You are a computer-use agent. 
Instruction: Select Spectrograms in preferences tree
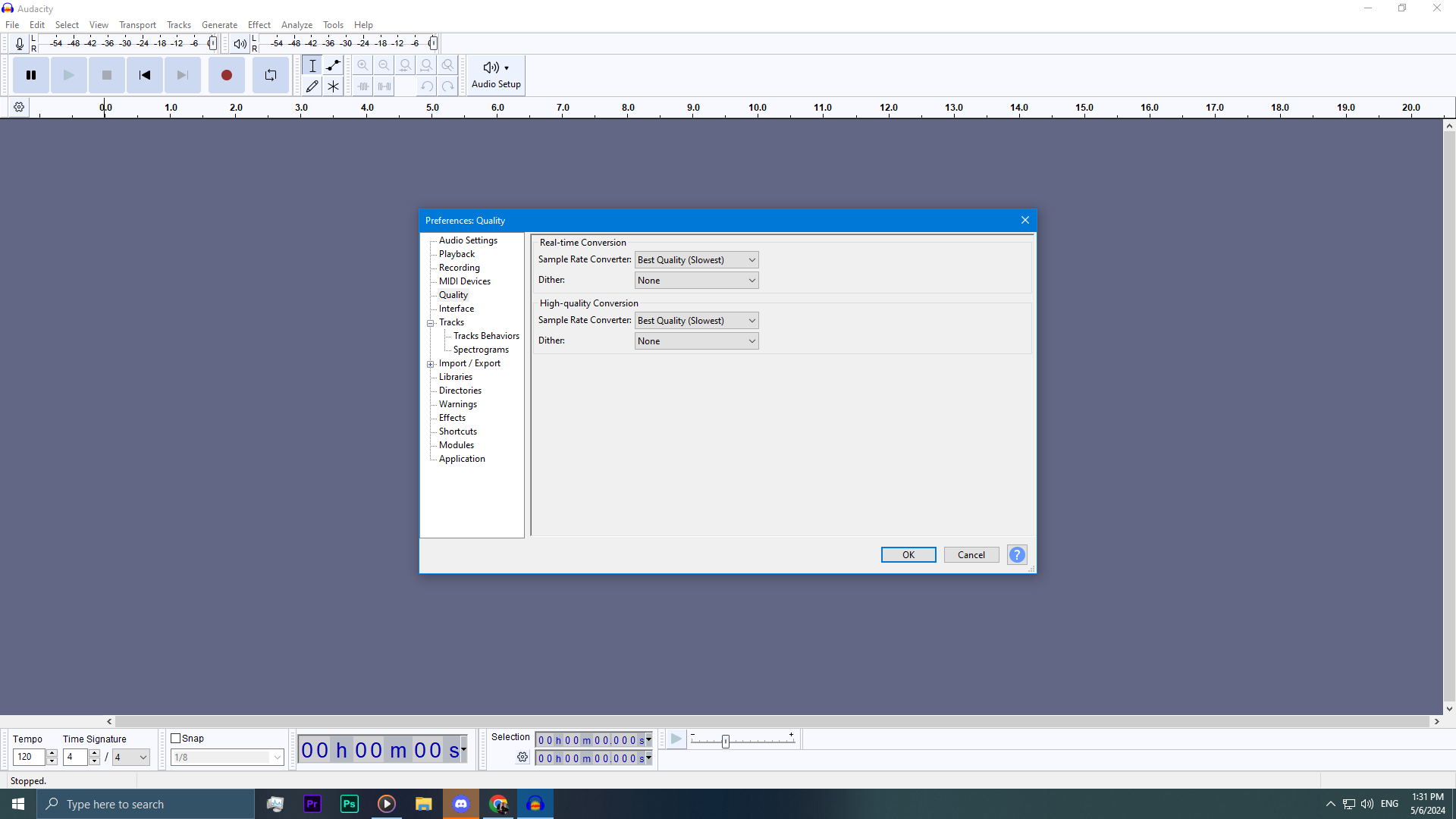(x=481, y=350)
